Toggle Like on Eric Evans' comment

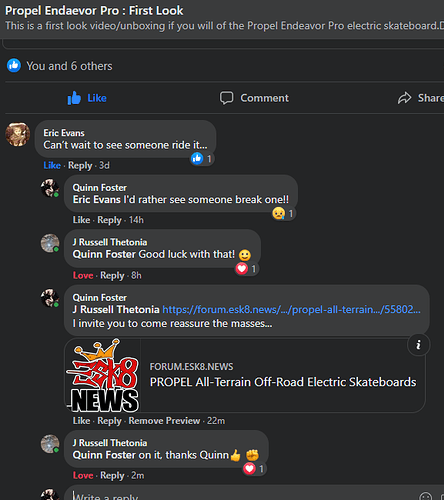(x=52, y=165)
